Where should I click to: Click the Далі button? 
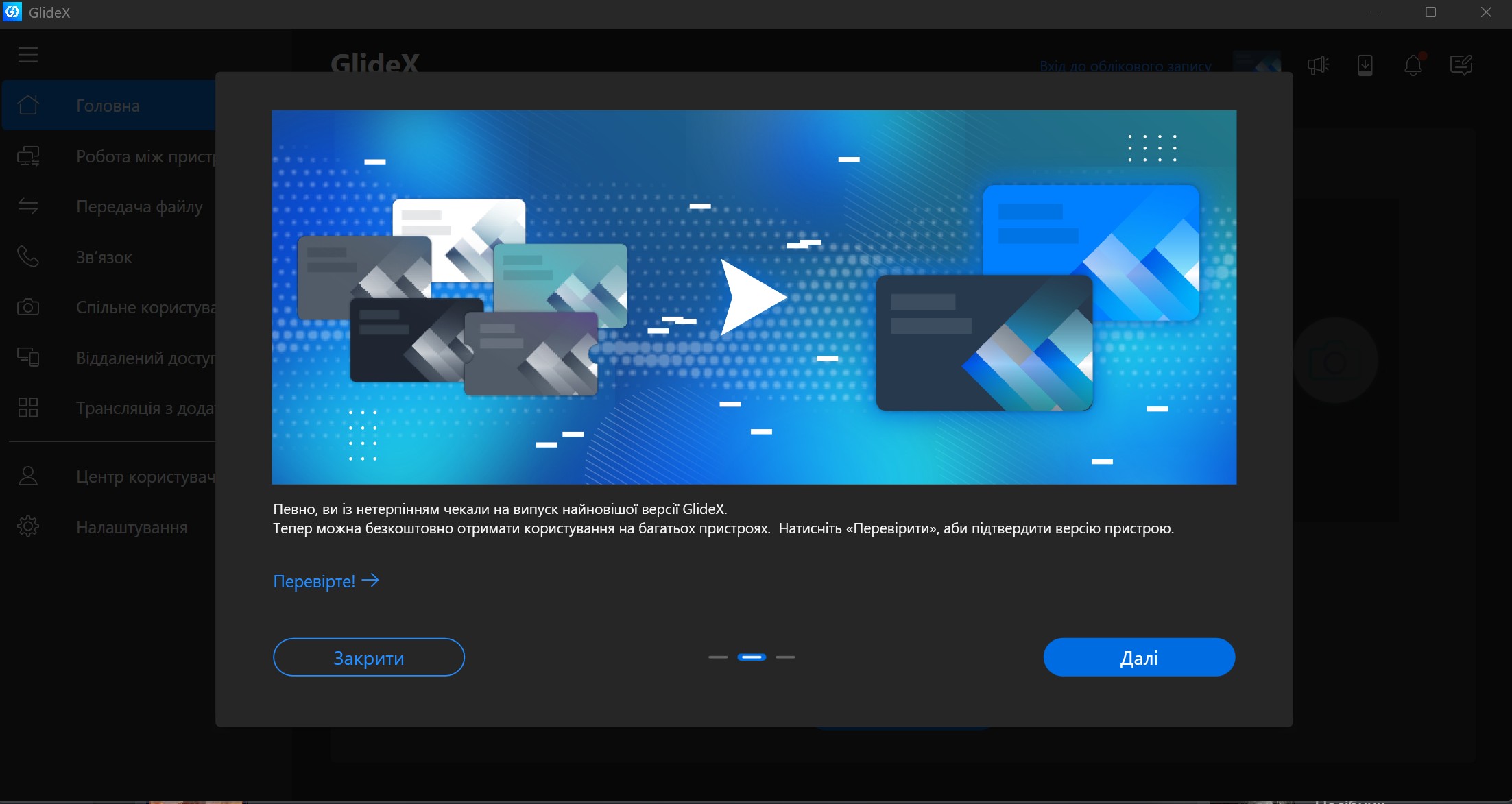(x=1139, y=657)
